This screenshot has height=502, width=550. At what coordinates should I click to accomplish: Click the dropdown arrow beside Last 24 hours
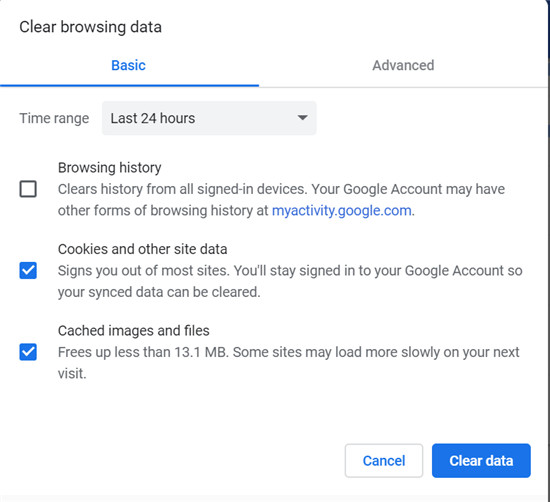coord(302,118)
